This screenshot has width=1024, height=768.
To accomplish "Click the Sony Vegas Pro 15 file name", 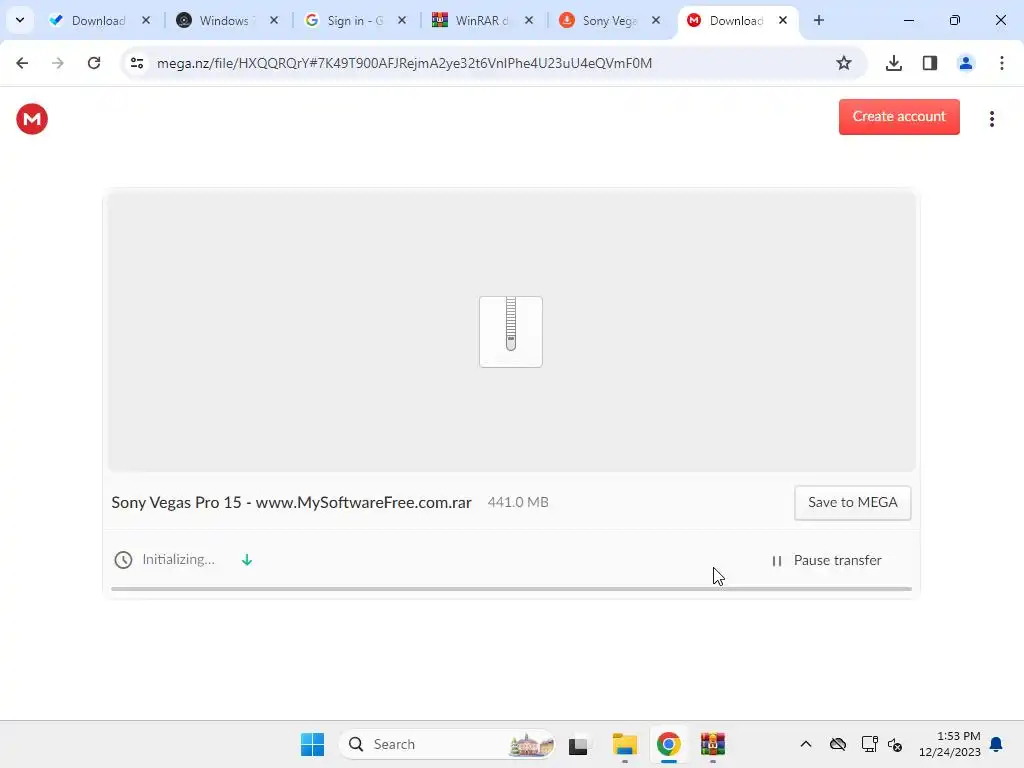I will point(291,502).
